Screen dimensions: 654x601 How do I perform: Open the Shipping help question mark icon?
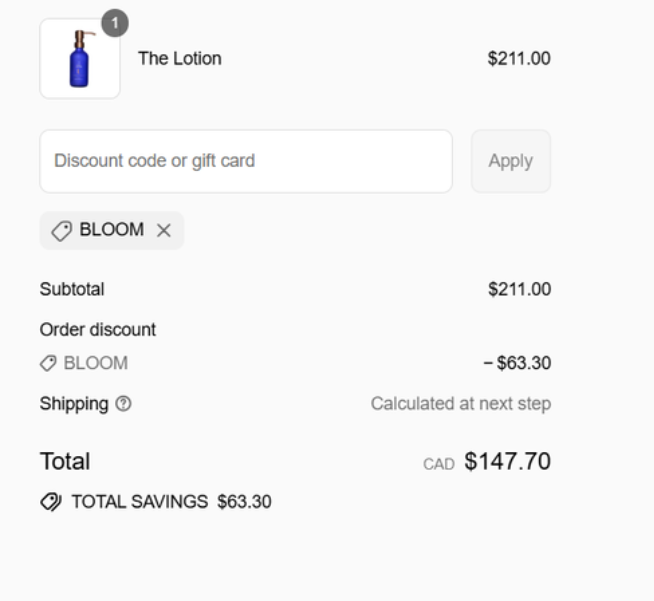[123, 404]
